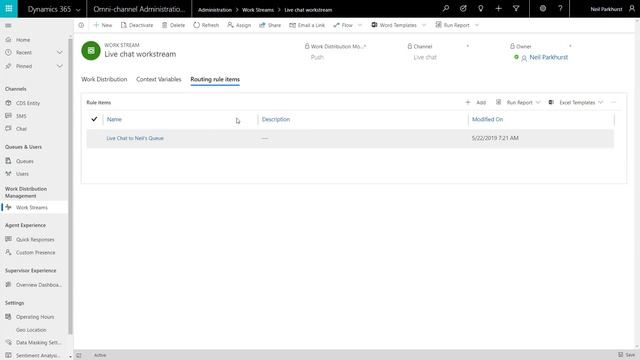Click Share in the command bar
This screenshot has height=360, width=640.
pos(270,25)
